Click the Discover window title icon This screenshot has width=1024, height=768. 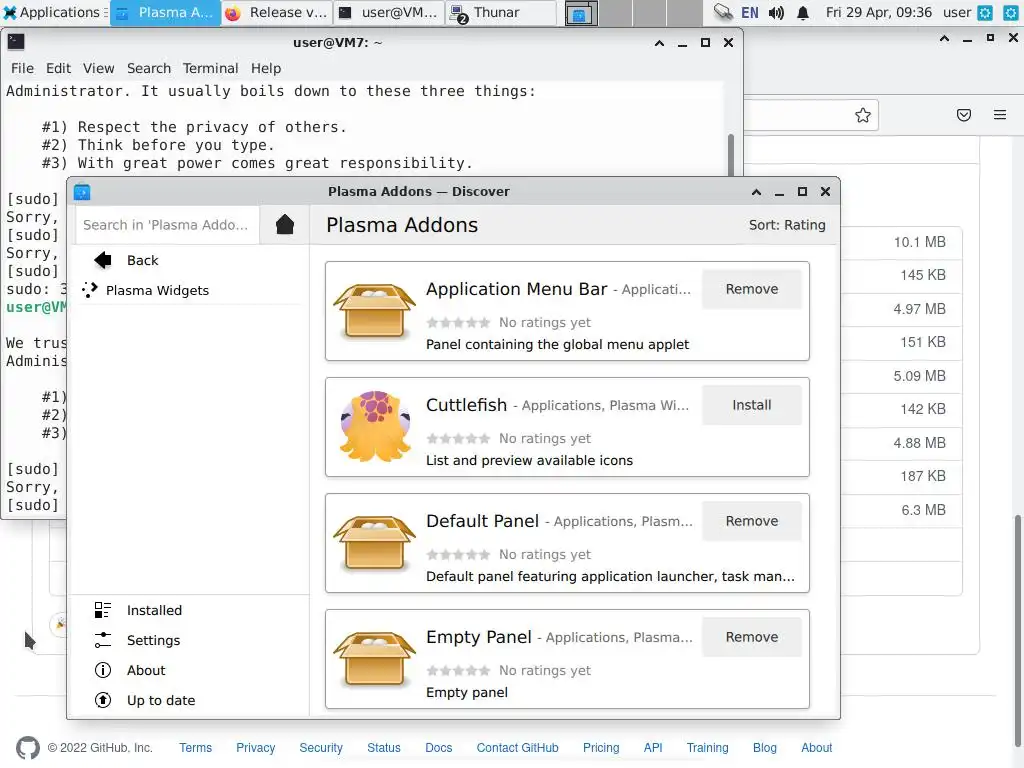[x=82, y=192]
